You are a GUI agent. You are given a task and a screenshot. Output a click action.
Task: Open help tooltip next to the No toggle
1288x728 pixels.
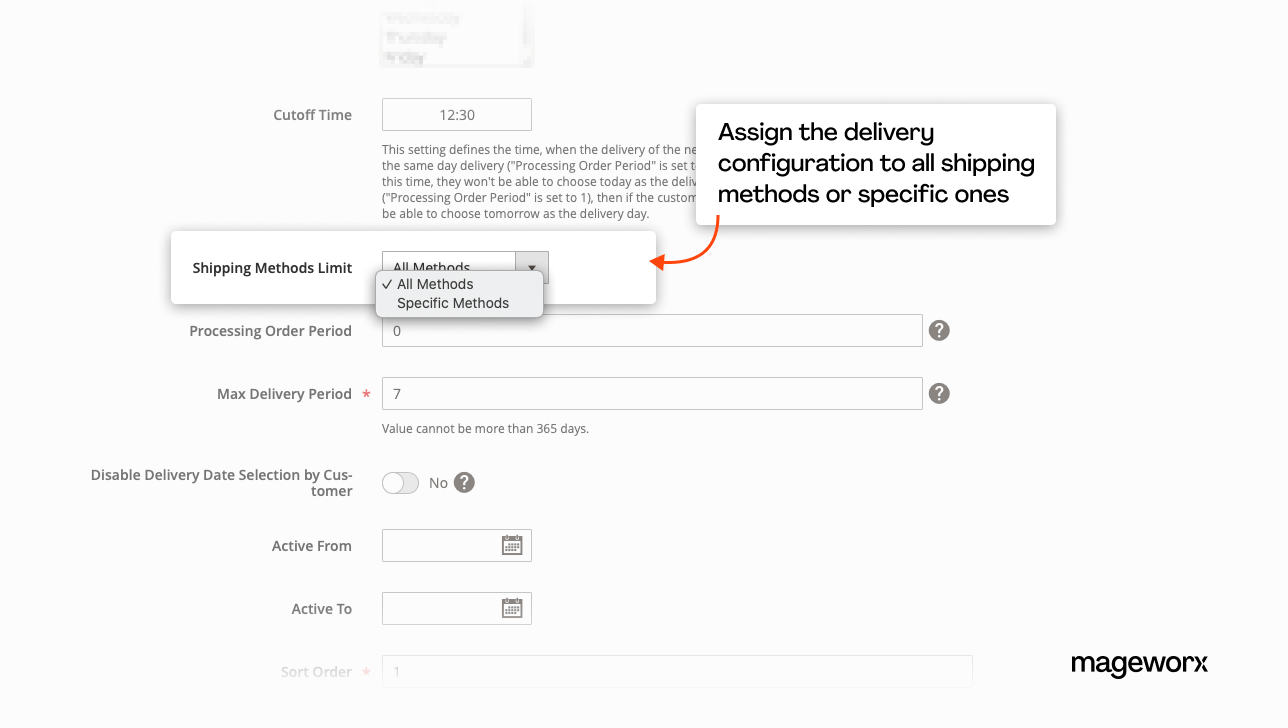464,483
